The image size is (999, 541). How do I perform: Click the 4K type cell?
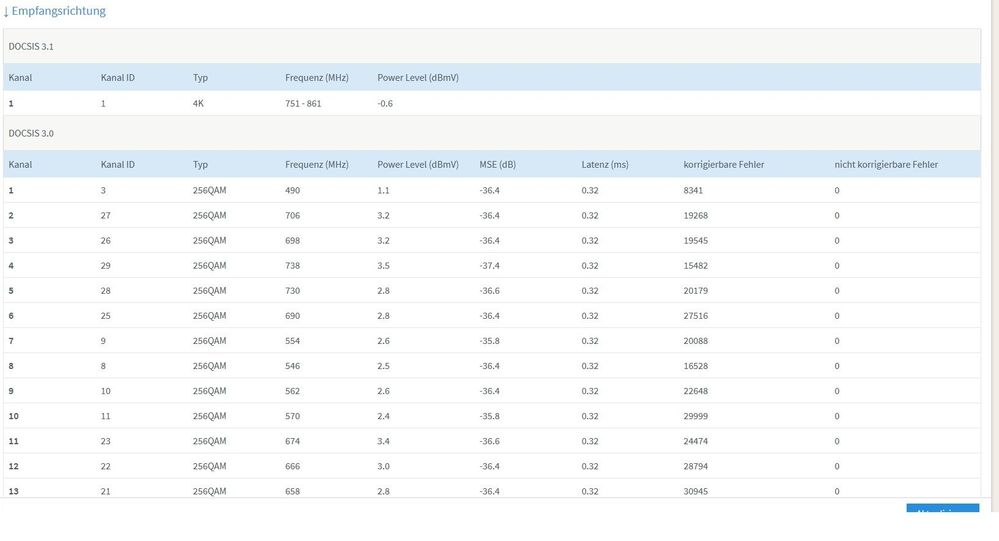coord(198,103)
